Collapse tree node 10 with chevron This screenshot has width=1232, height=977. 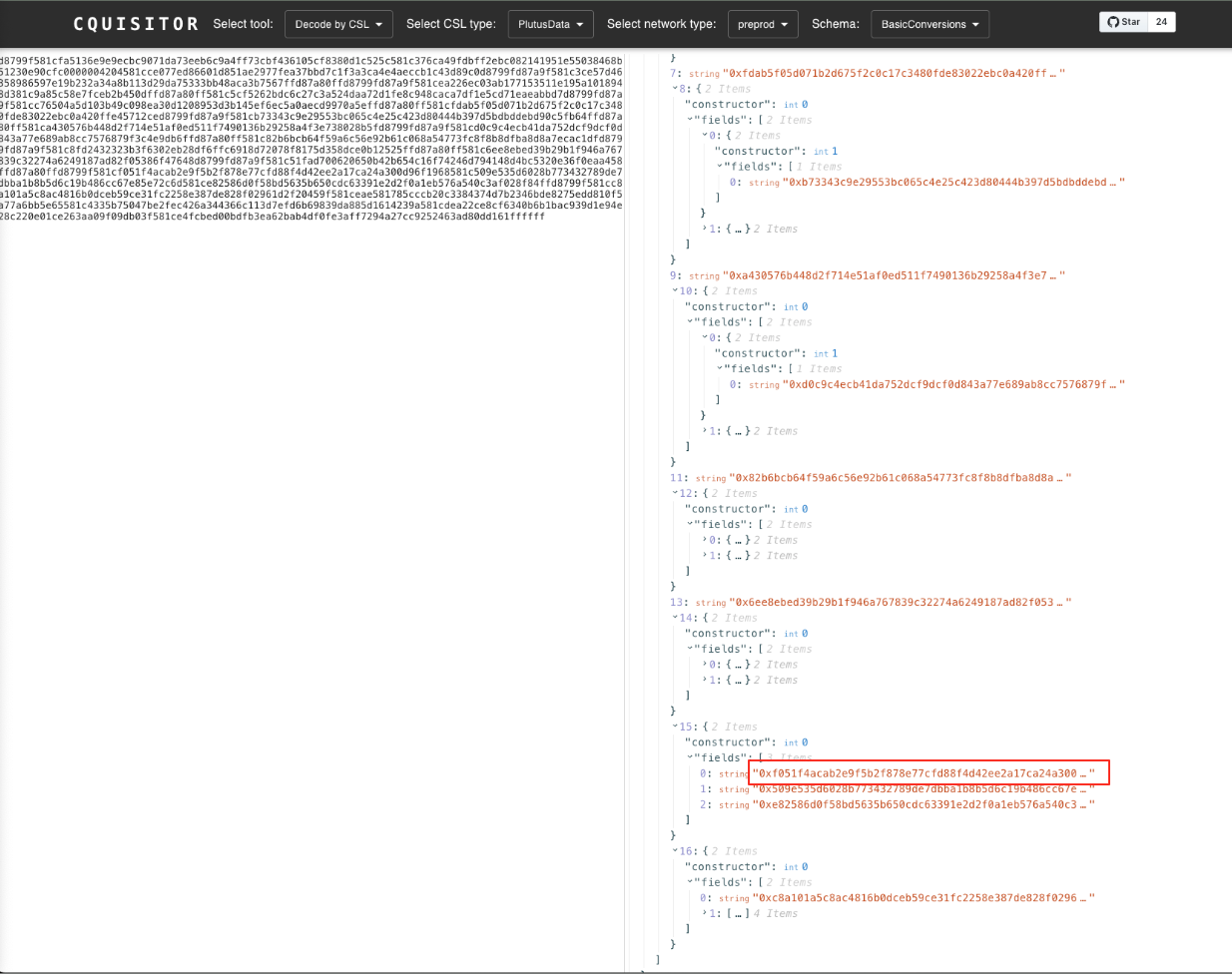pyautogui.click(x=676, y=291)
